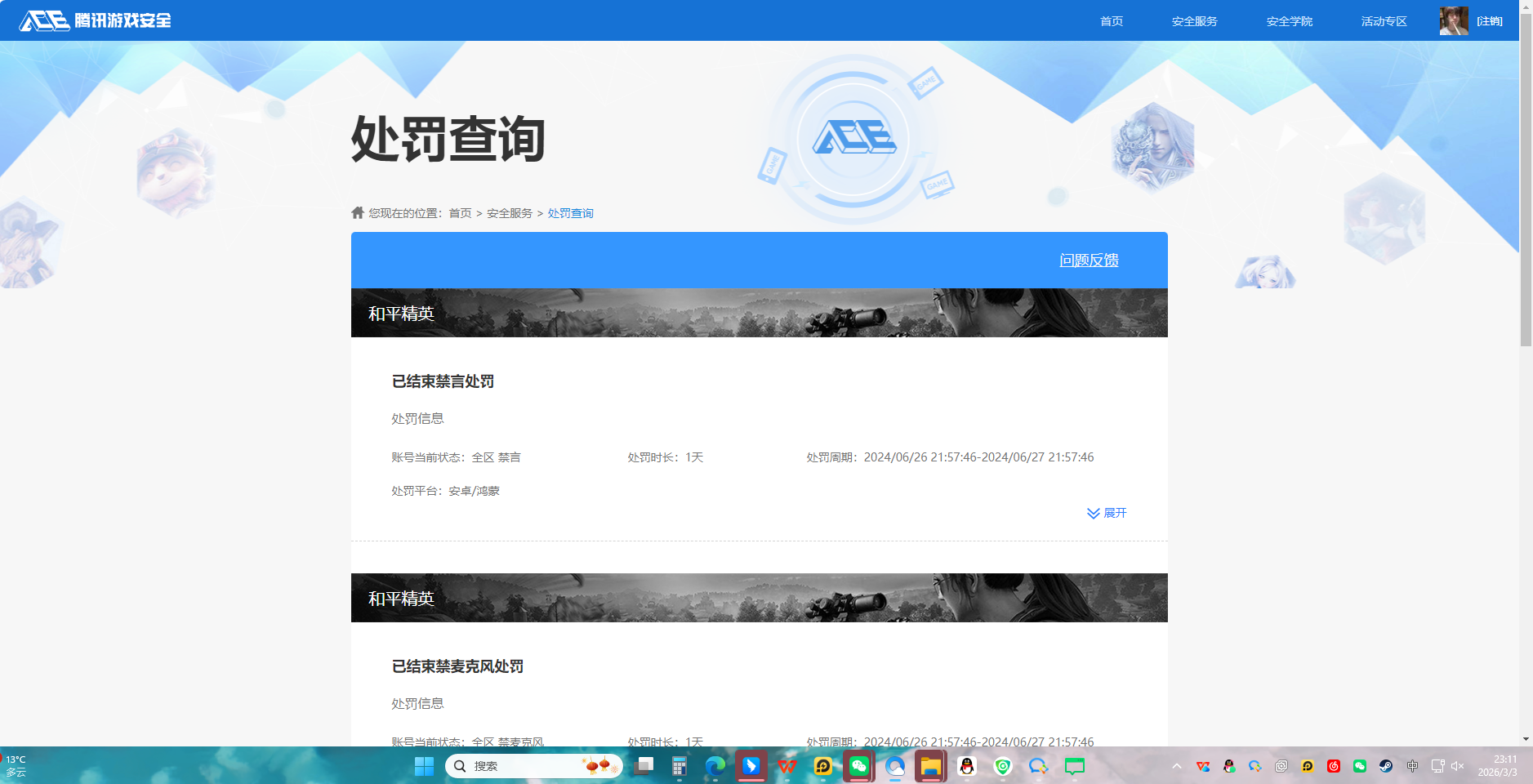The width and height of the screenshot is (1533, 784).
Task: Click the [注销] logout link
Action: 1490,21
